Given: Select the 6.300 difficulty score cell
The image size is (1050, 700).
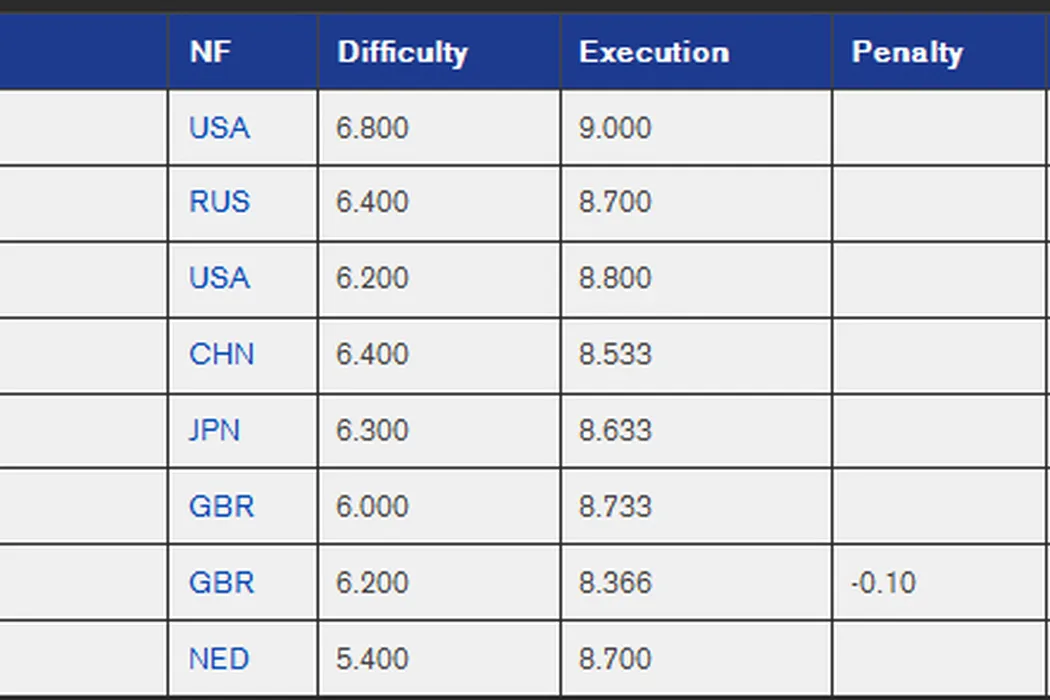Looking at the screenshot, I should 373,430.
